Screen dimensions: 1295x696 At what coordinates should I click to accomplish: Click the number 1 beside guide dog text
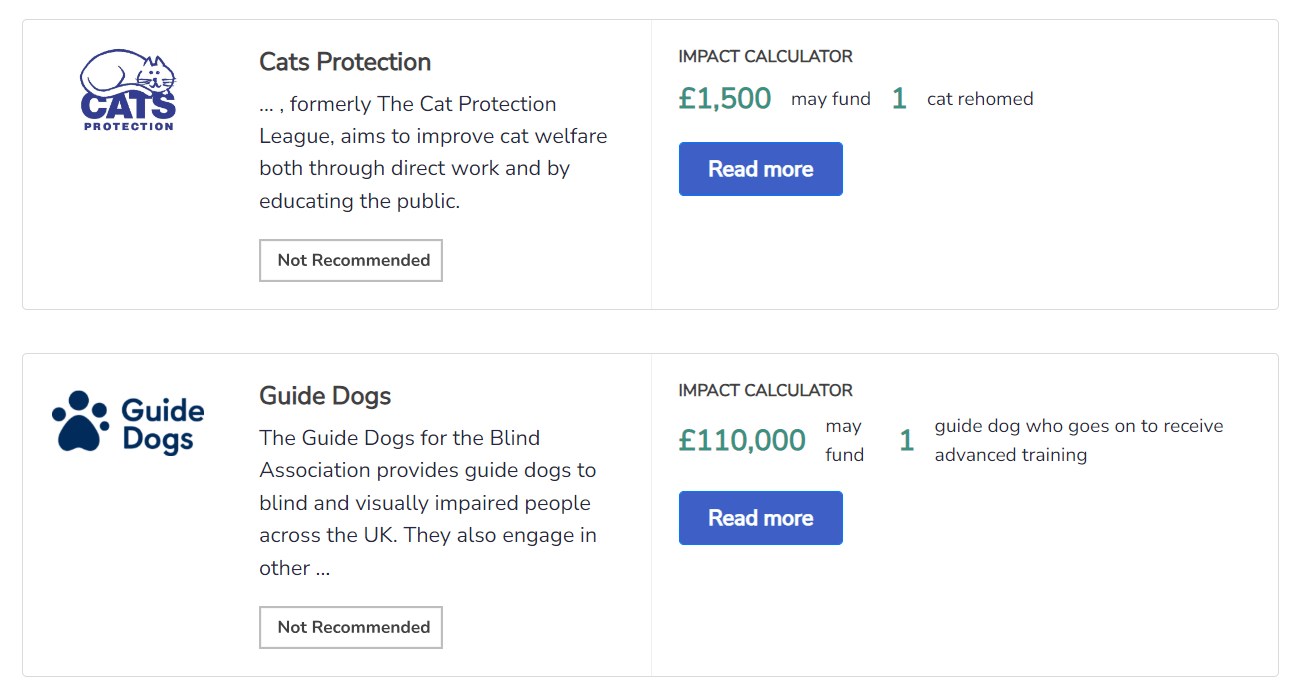pos(906,441)
